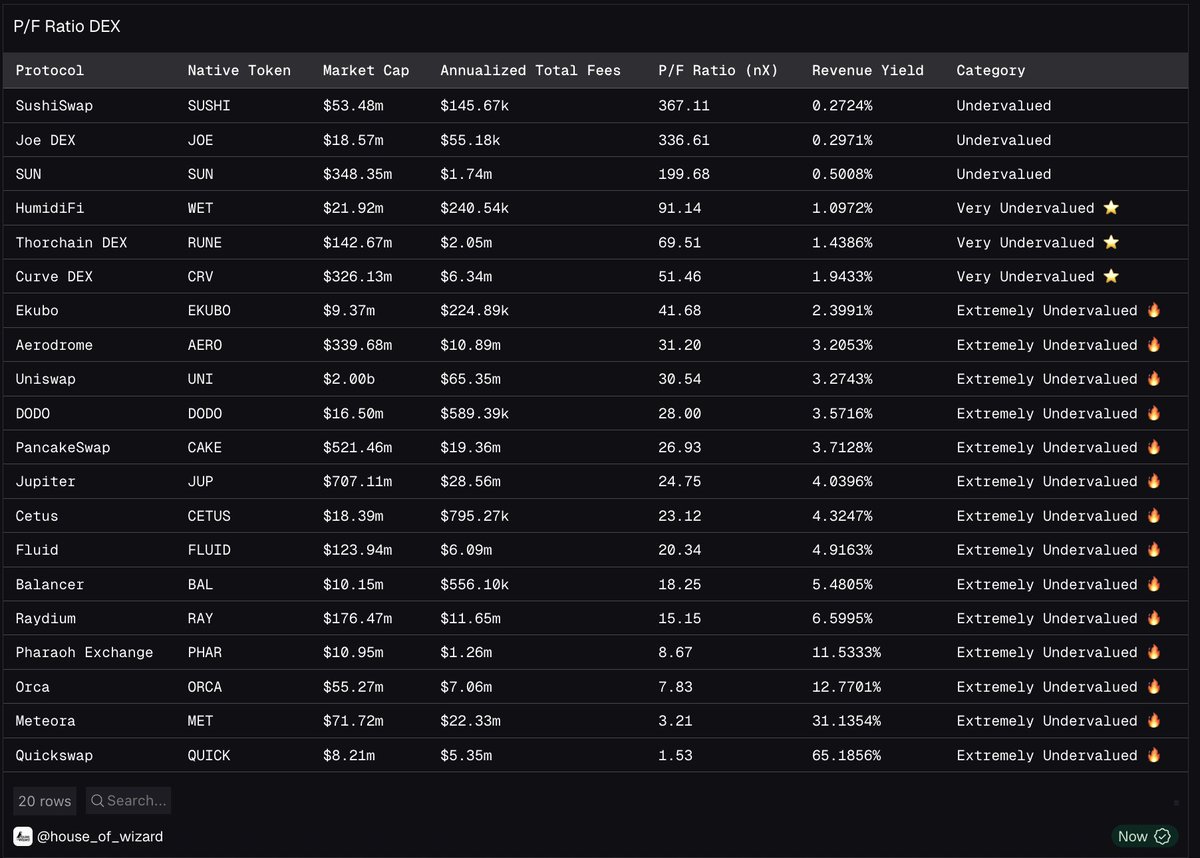Viewport: 1200px width, 858px height.
Task: Click the $65.35m annualized fees value
Action: 470,379
